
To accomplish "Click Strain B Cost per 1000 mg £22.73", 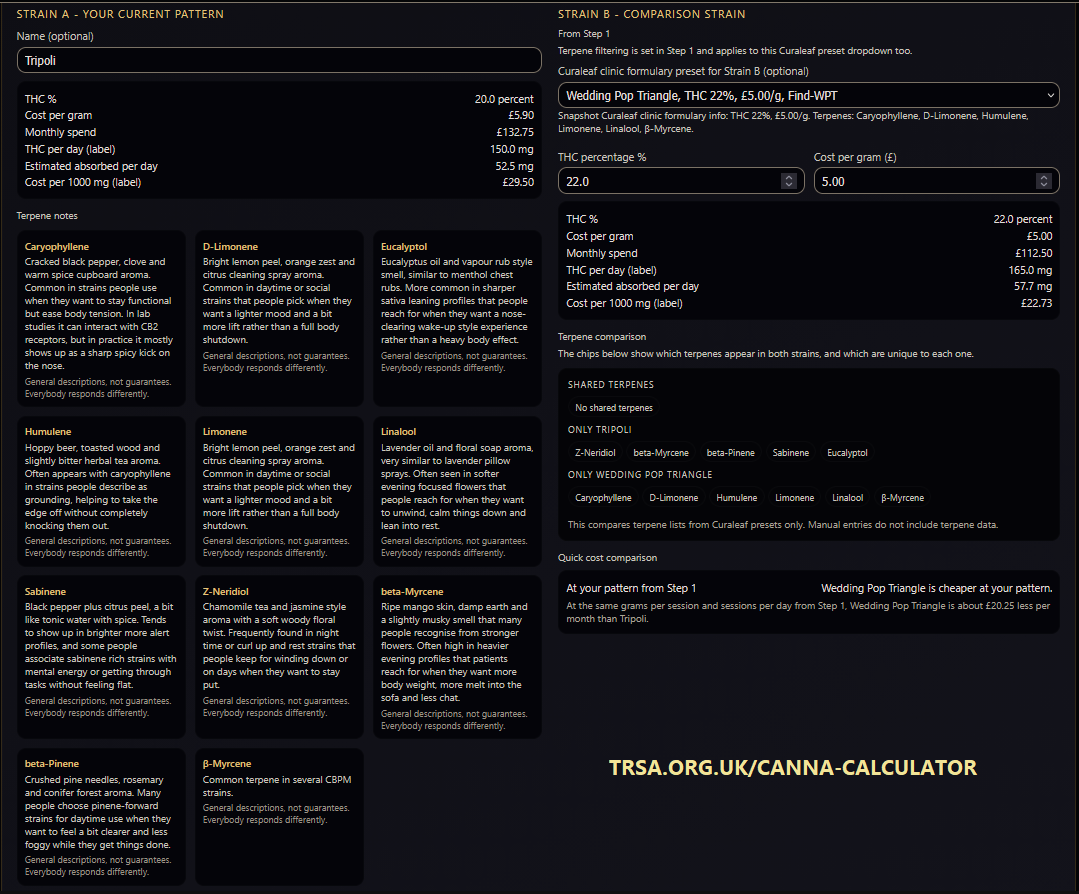I will (x=1036, y=304).
